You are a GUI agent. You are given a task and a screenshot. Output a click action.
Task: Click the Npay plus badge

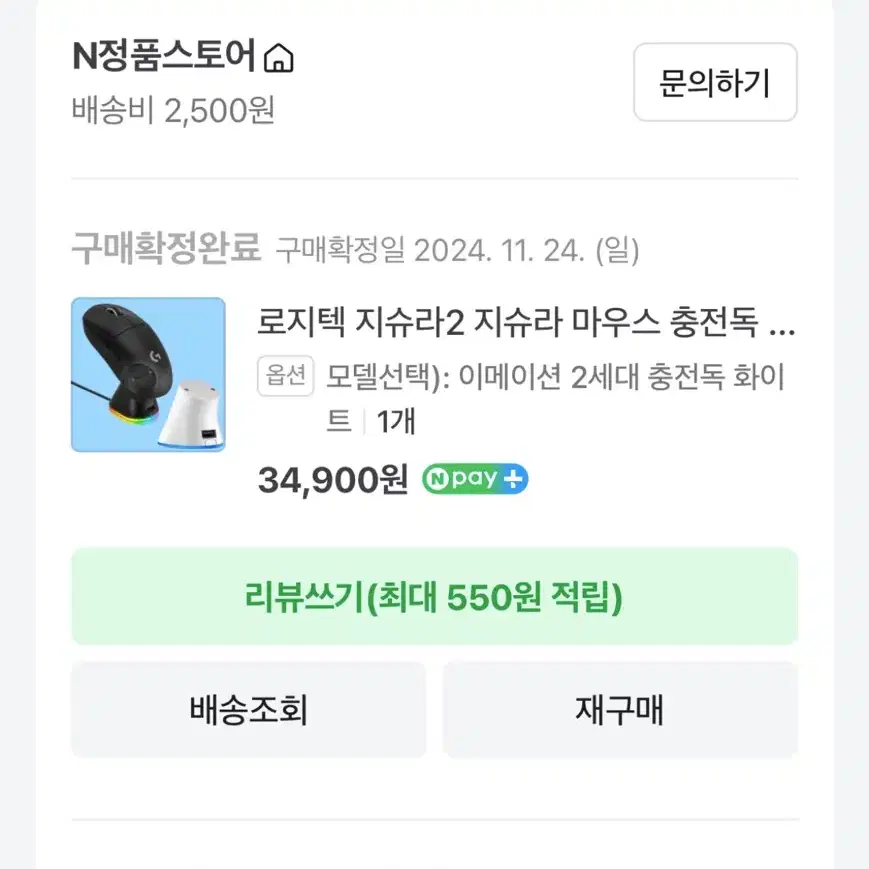point(475,479)
